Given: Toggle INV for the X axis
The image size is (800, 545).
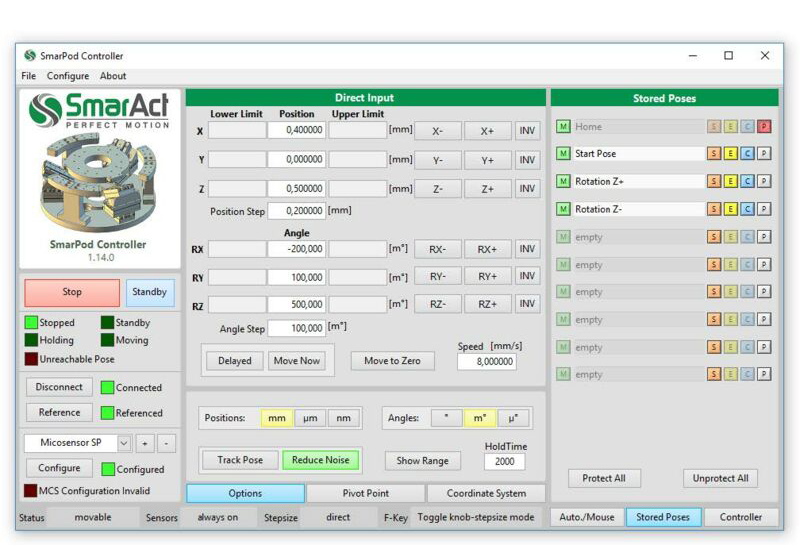Looking at the screenshot, I should pyautogui.click(x=527, y=131).
